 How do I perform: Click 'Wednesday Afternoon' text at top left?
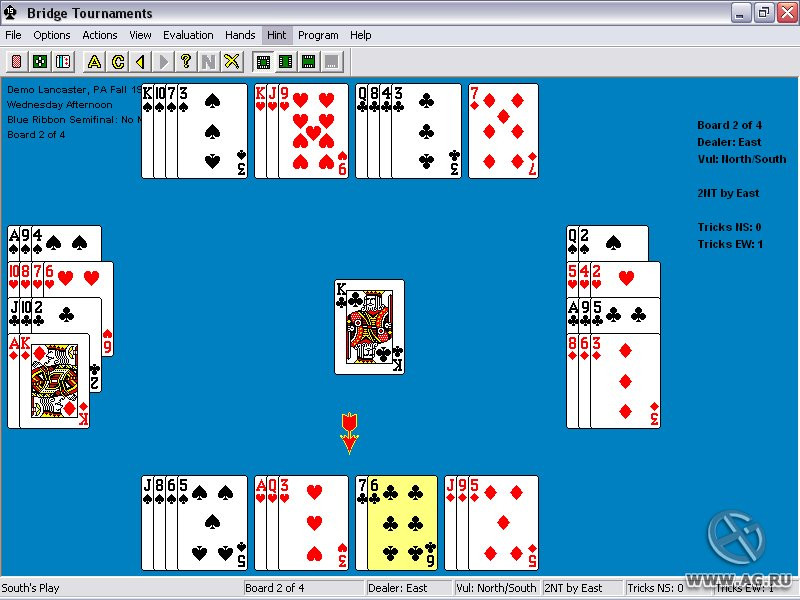60,105
